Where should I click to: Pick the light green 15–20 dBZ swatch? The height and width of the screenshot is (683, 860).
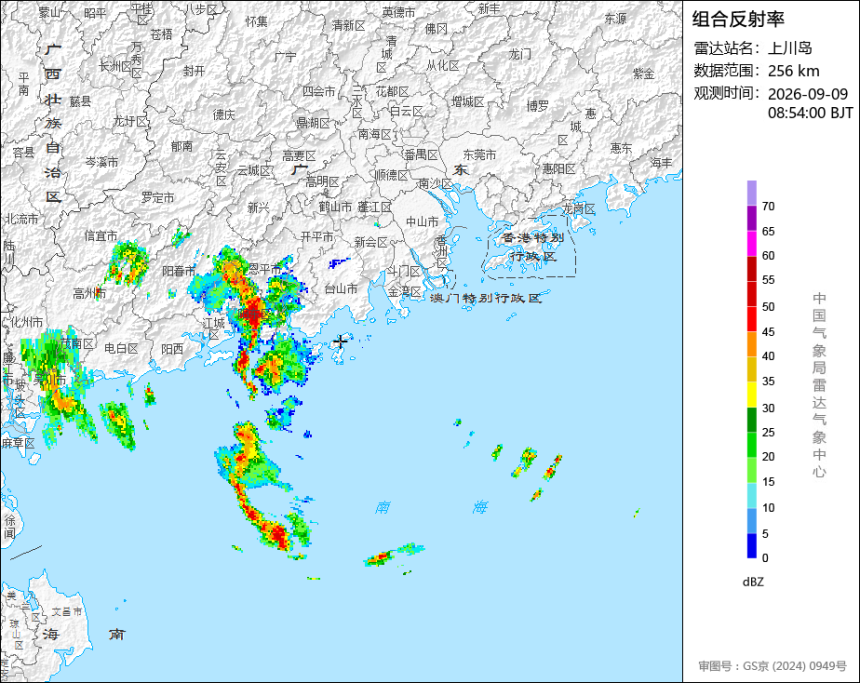[x=751, y=470]
